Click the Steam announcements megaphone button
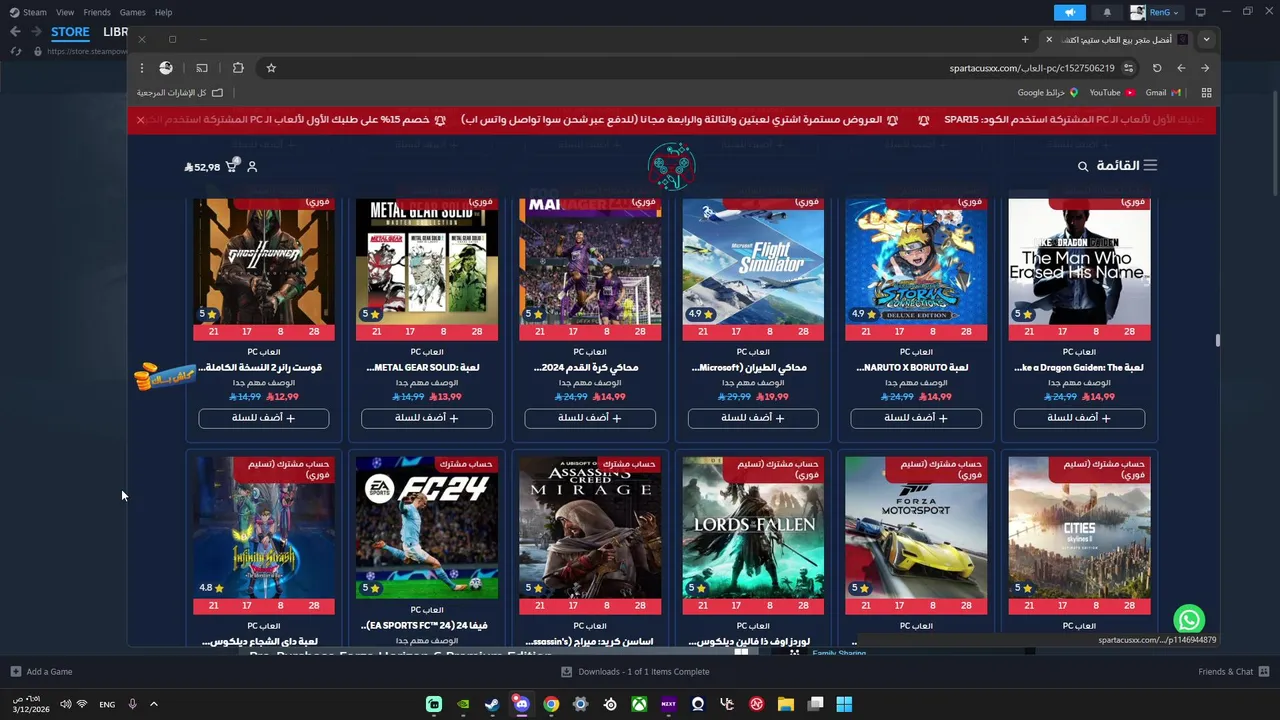Image resolution: width=1280 pixels, height=720 pixels. point(1069,12)
